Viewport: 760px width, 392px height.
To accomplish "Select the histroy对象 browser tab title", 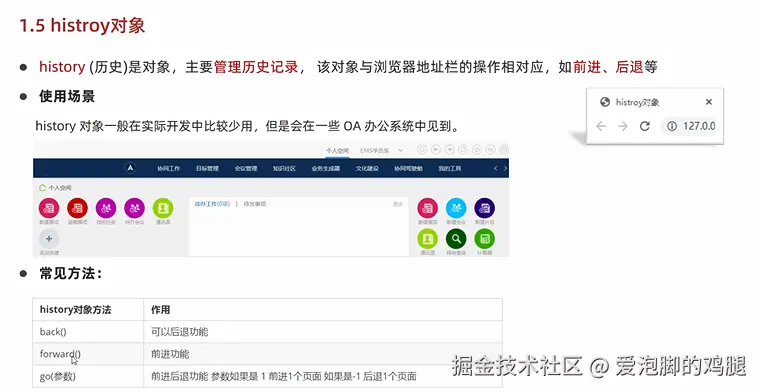I will click(637, 102).
